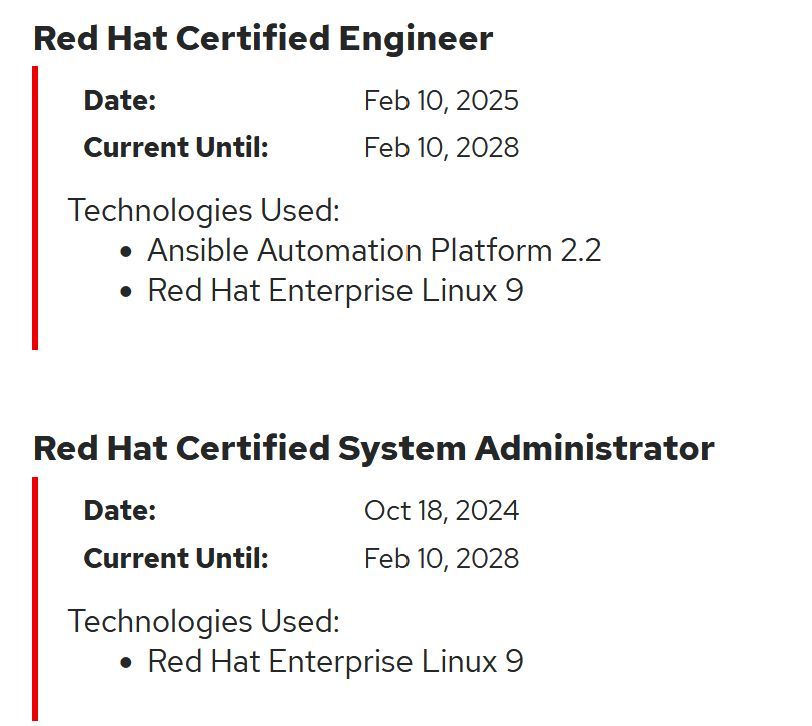Image resolution: width=812 pixels, height=726 pixels.
Task: Click the Engineer Technologies Used label
Action: (x=204, y=211)
